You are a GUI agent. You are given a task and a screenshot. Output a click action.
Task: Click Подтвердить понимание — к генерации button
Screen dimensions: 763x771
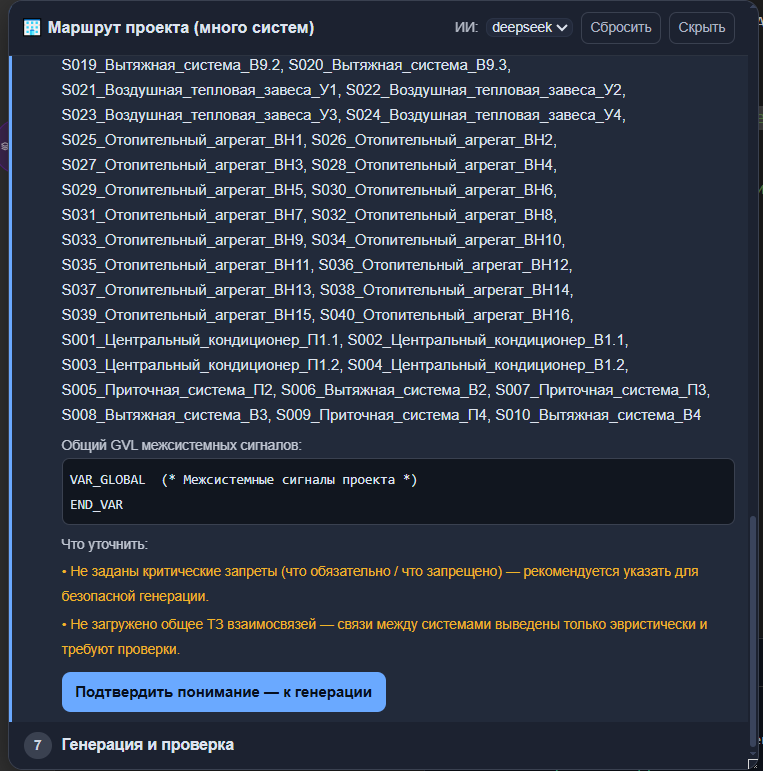click(x=224, y=692)
